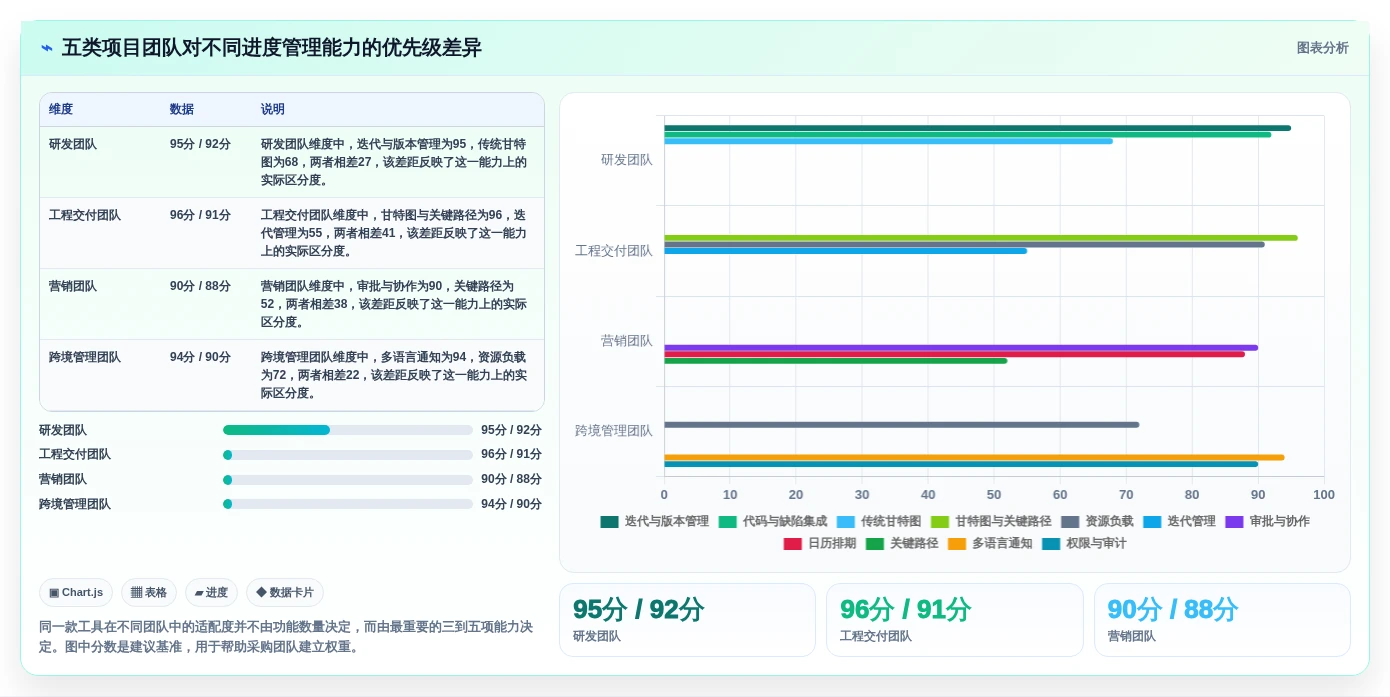
Task: Click the 营销团队 progress bar
Action: pyautogui.click(x=348, y=480)
